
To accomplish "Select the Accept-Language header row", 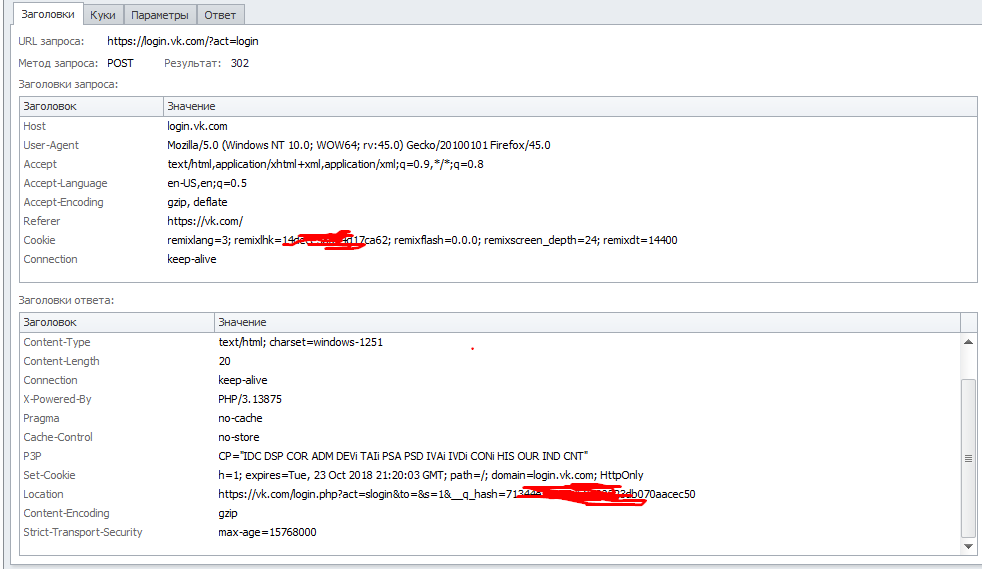I will (x=498, y=183).
